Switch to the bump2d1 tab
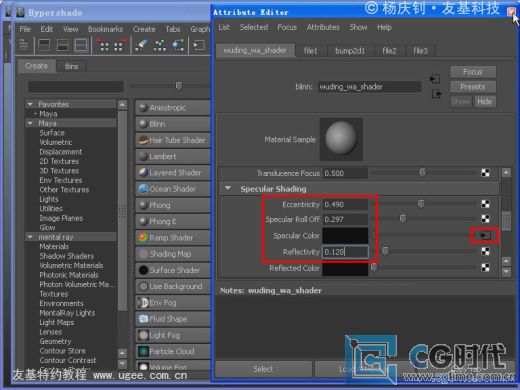This screenshot has height=390, width=520. pos(350,51)
